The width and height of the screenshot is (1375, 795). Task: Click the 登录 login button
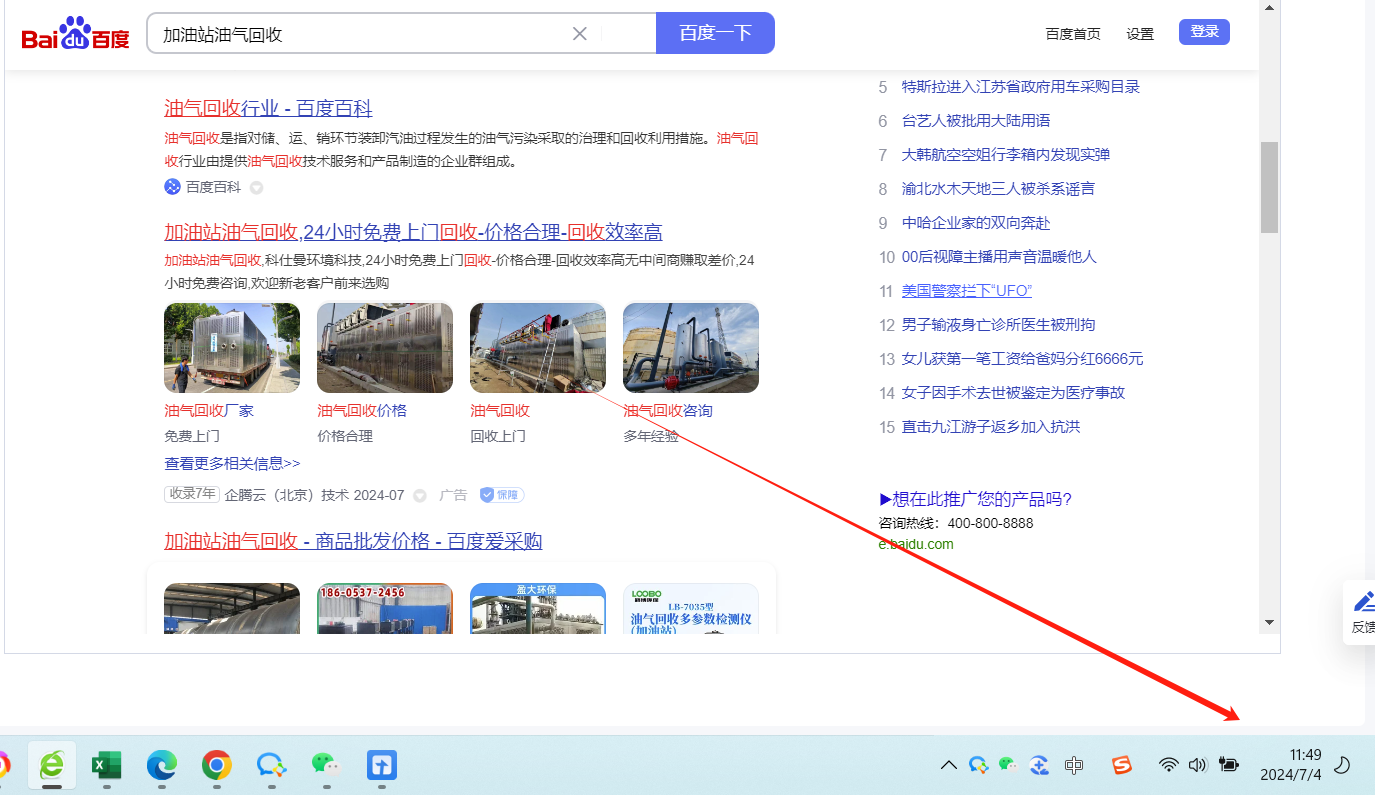click(x=1204, y=32)
